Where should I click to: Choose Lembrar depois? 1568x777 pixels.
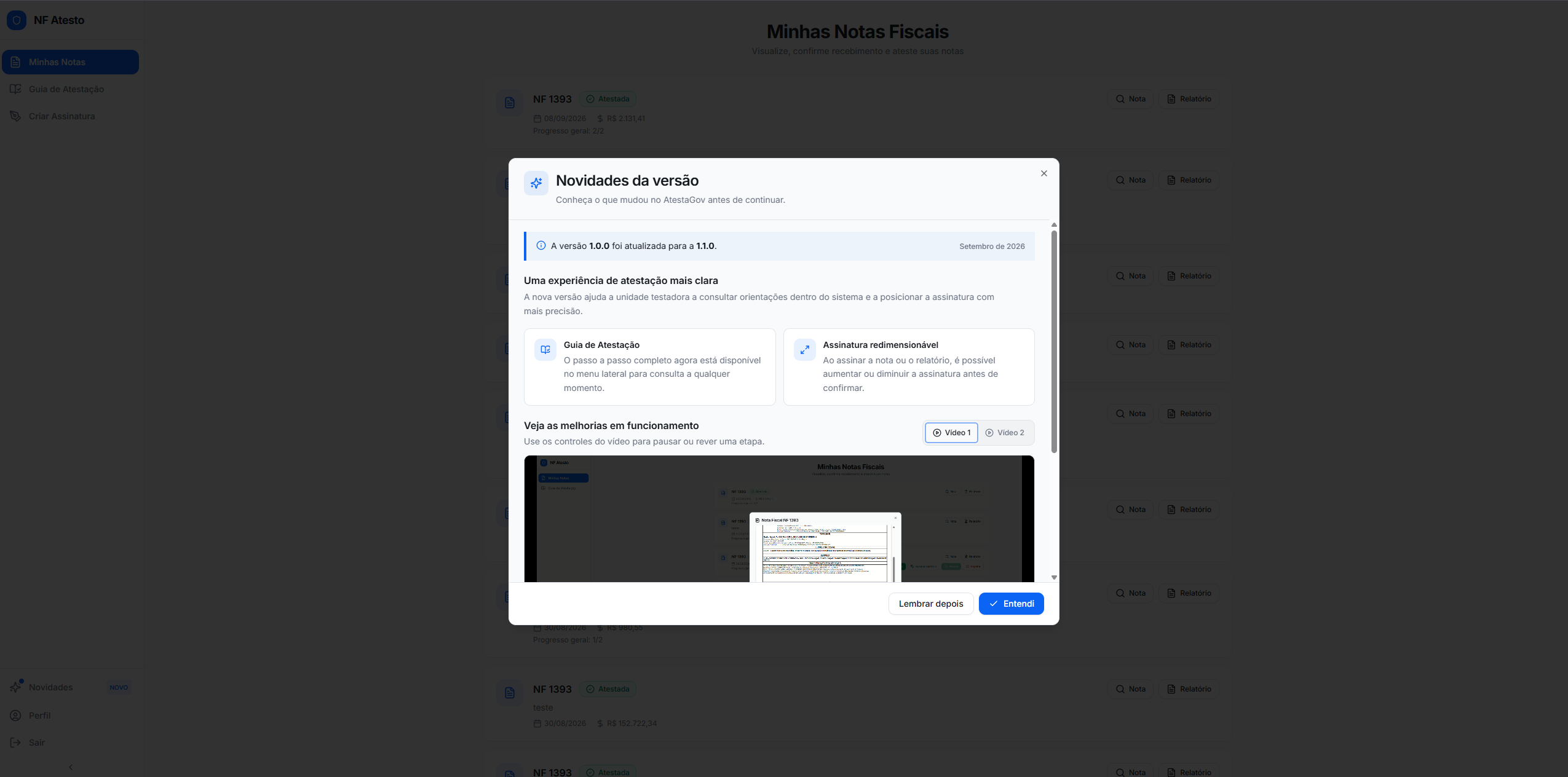point(931,604)
